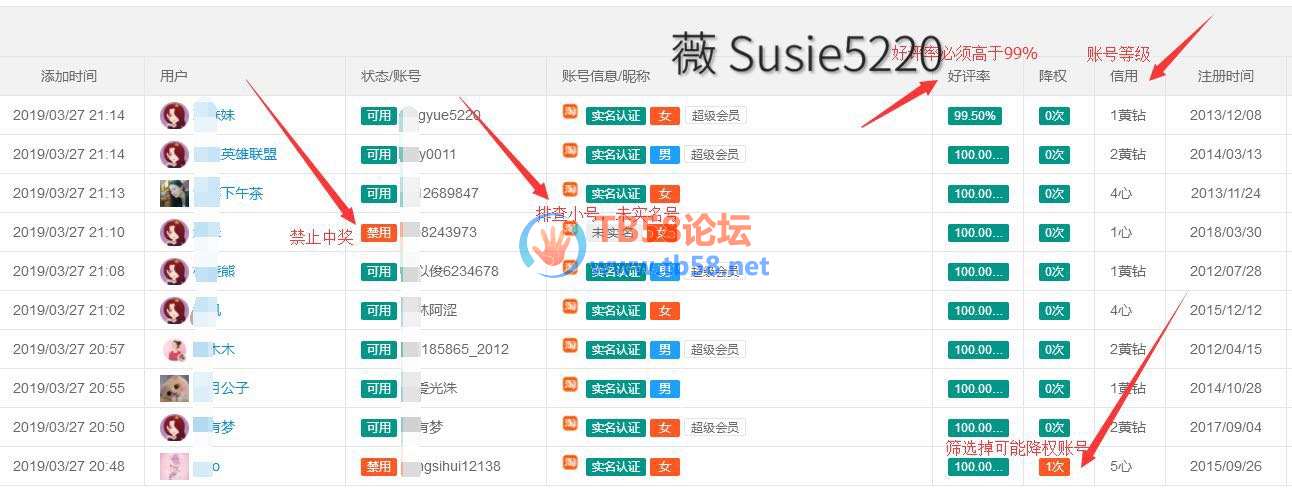The height and width of the screenshot is (491, 1292).
Task: Click the orange 禁用 status in 21:10 row
Action: pyautogui.click(x=378, y=232)
